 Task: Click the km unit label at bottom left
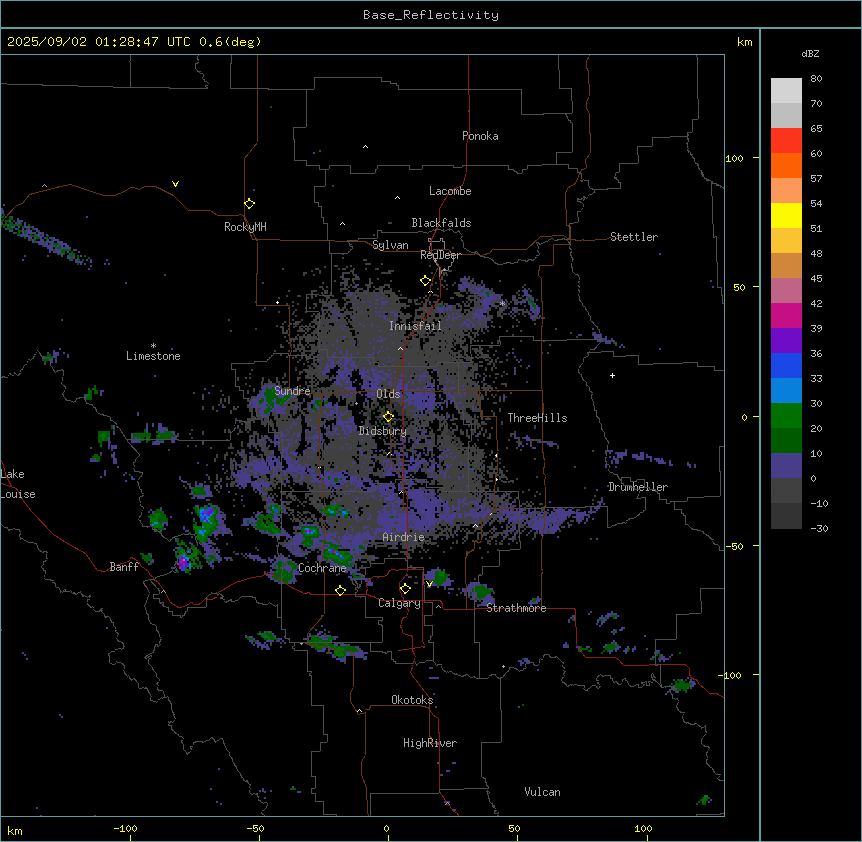click(x=15, y=831)
